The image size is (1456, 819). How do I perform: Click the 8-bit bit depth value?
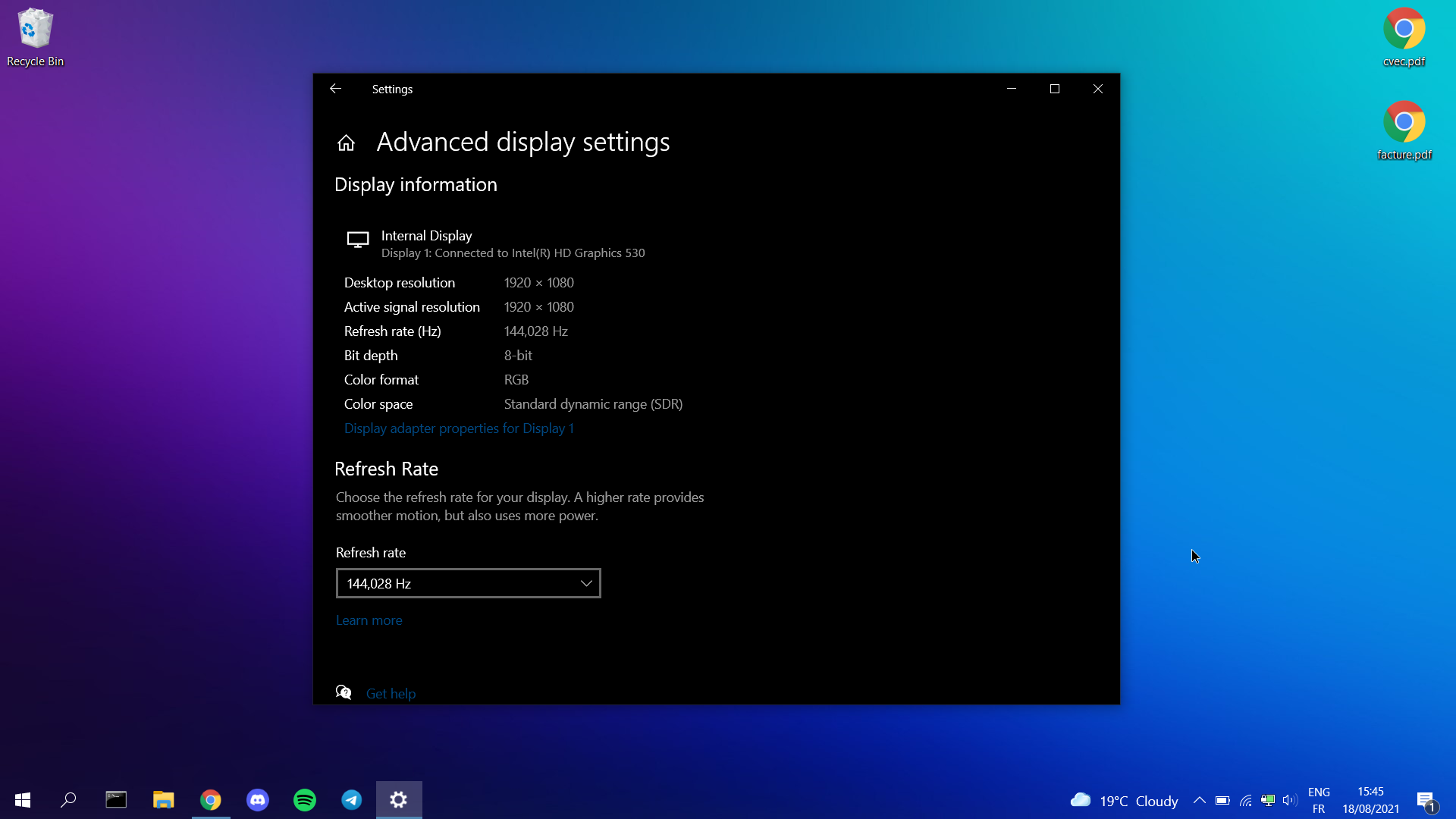click(518, 356)
